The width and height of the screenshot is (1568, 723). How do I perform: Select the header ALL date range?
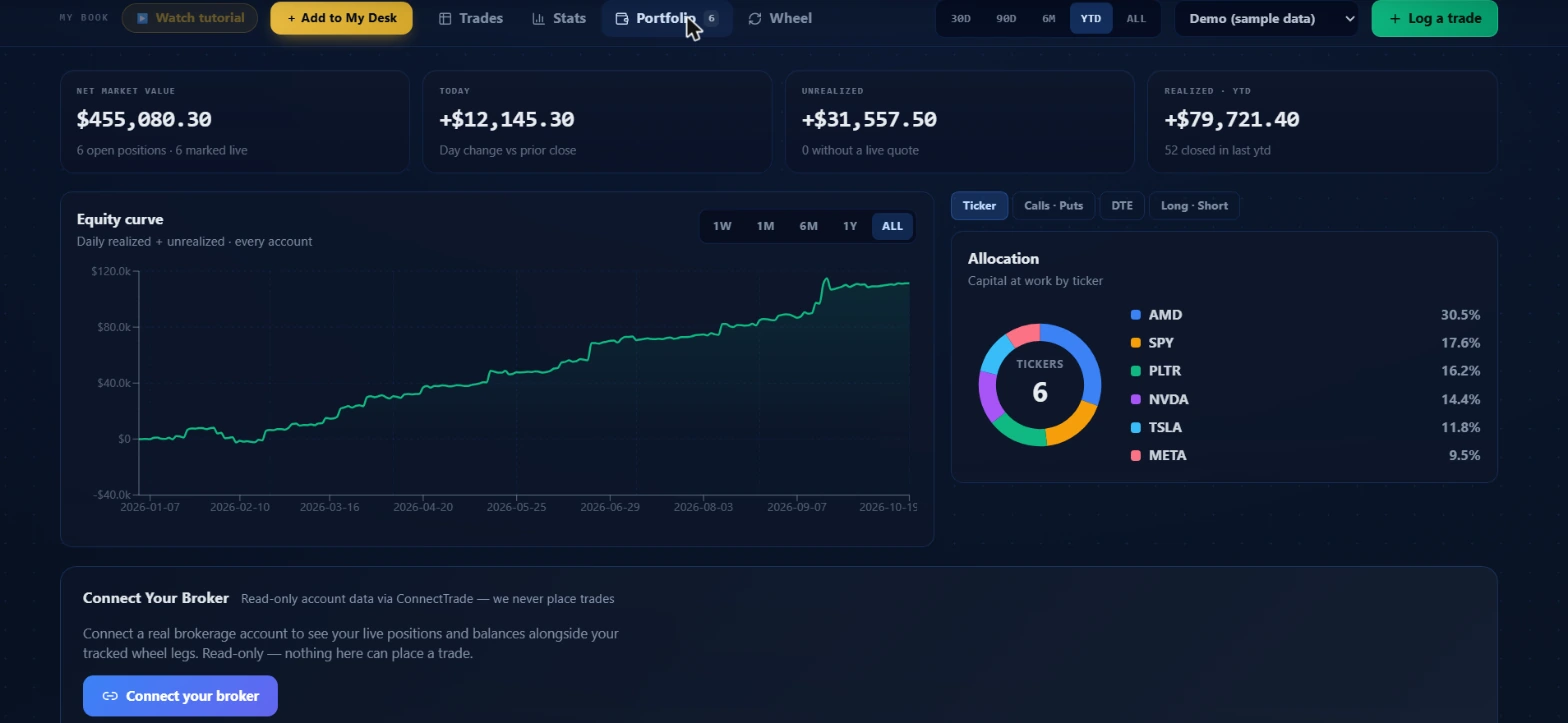click(x=1136, y=18)
